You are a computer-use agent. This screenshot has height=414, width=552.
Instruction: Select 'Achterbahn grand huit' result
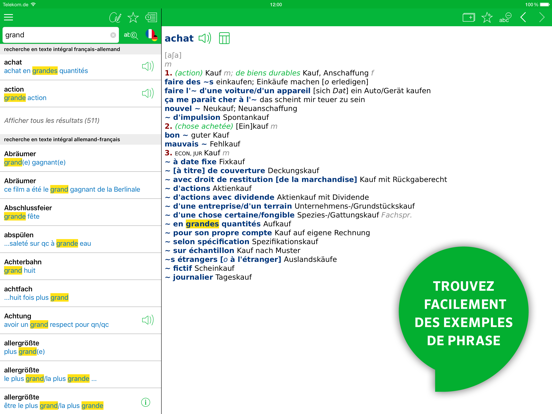81,266
